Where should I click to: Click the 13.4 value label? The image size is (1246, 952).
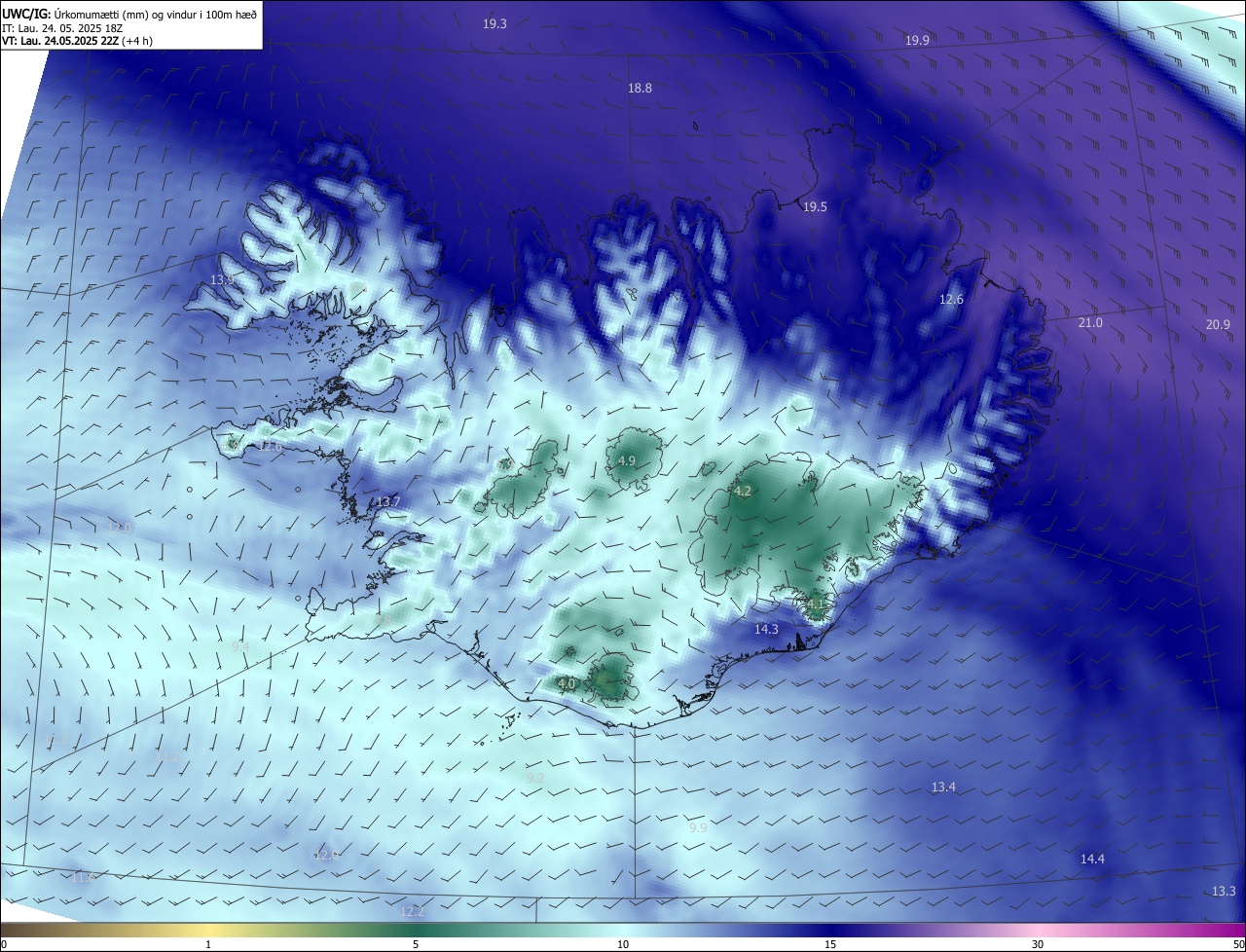[x=943, y=787]
